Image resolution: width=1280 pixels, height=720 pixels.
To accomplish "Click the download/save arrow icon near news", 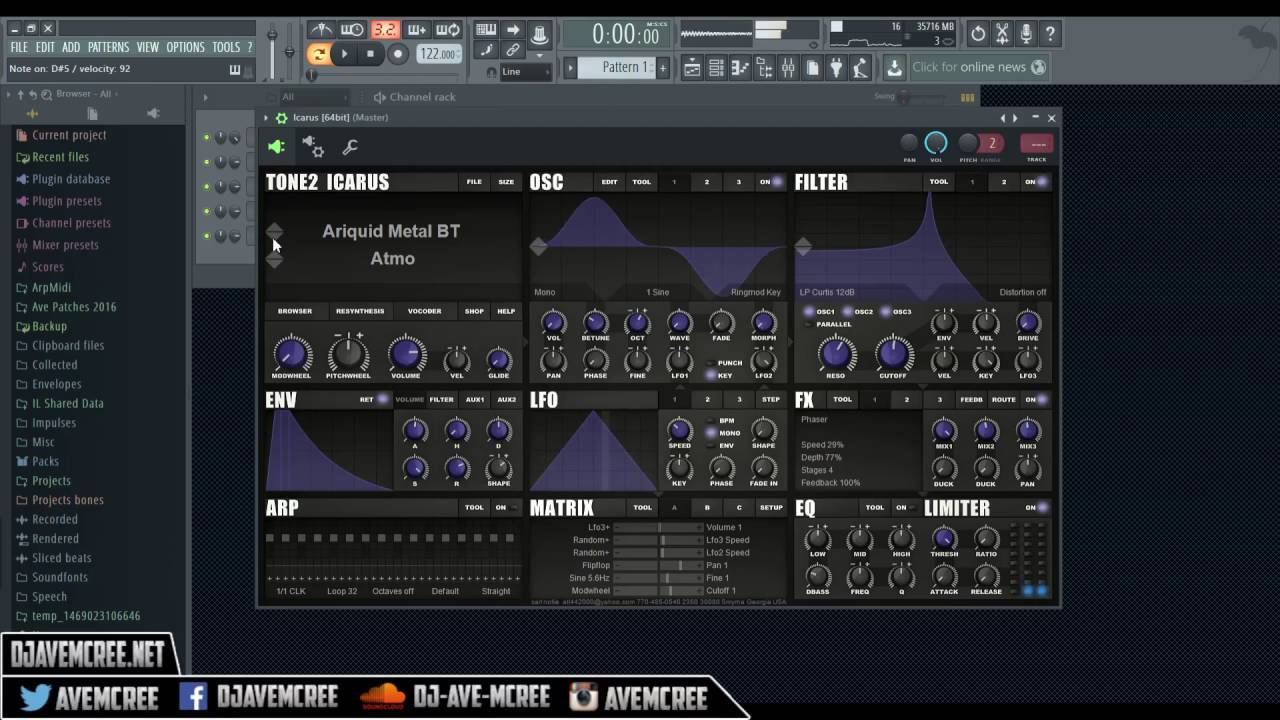I will point(894,67).
